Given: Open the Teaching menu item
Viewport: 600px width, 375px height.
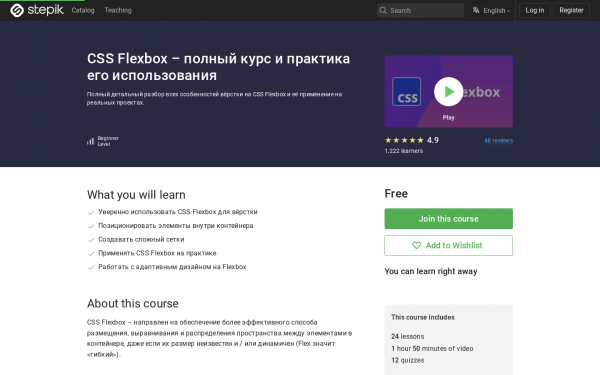Looking at the screenshot, I should pyautogui.click(x=118, y=10).
